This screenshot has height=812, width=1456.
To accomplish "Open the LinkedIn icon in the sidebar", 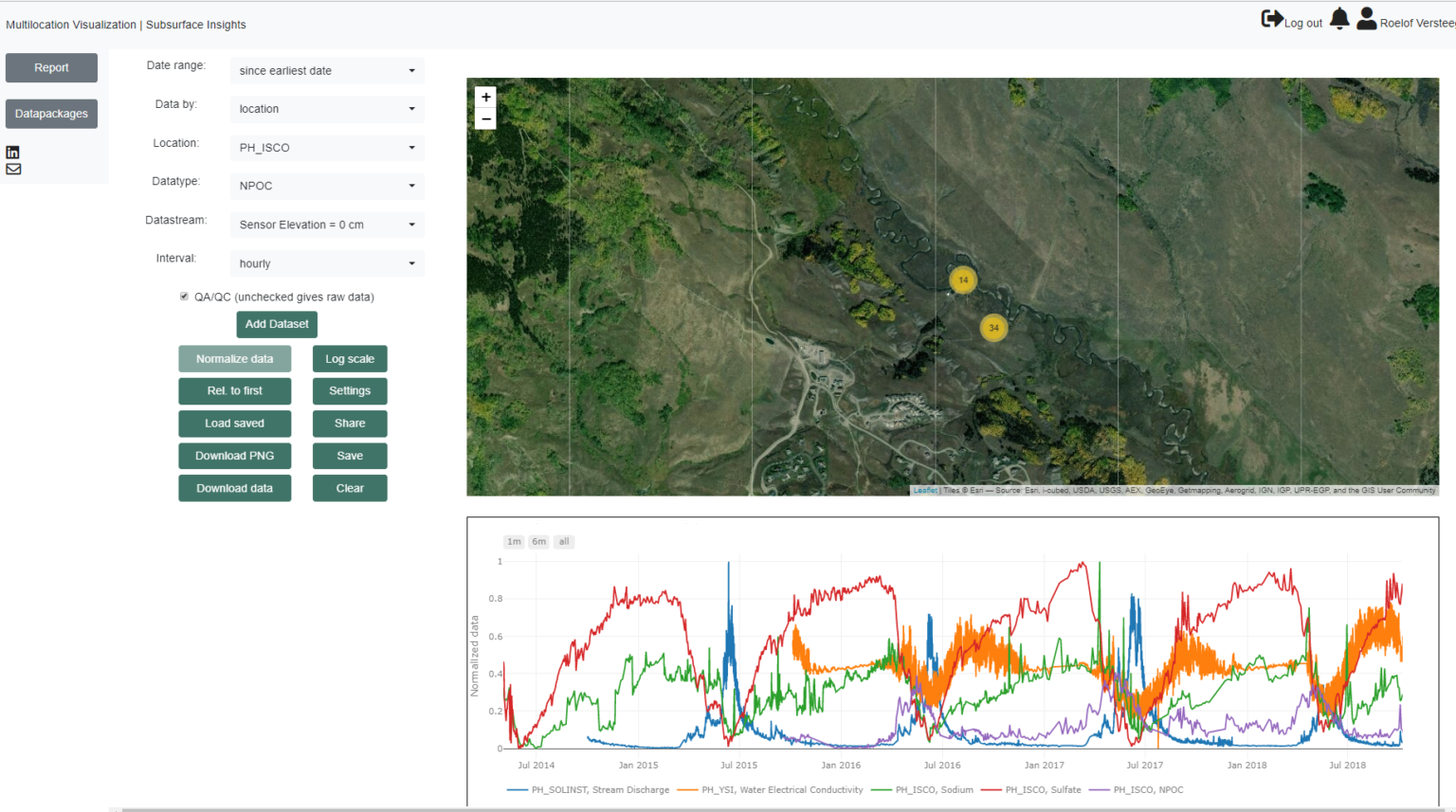I will click(13, 152).
